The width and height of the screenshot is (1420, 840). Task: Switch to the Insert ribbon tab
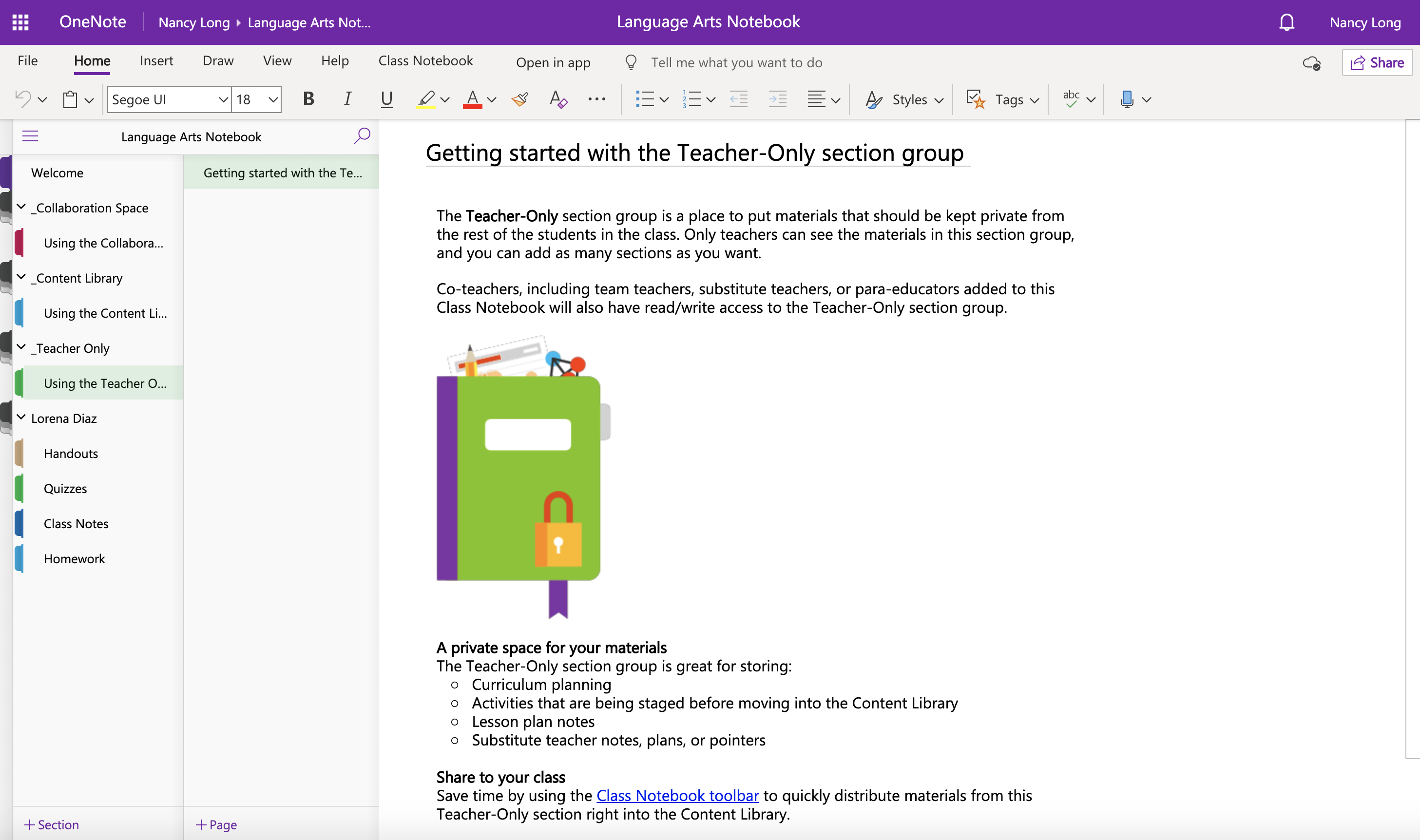click(x=156, y=60)
